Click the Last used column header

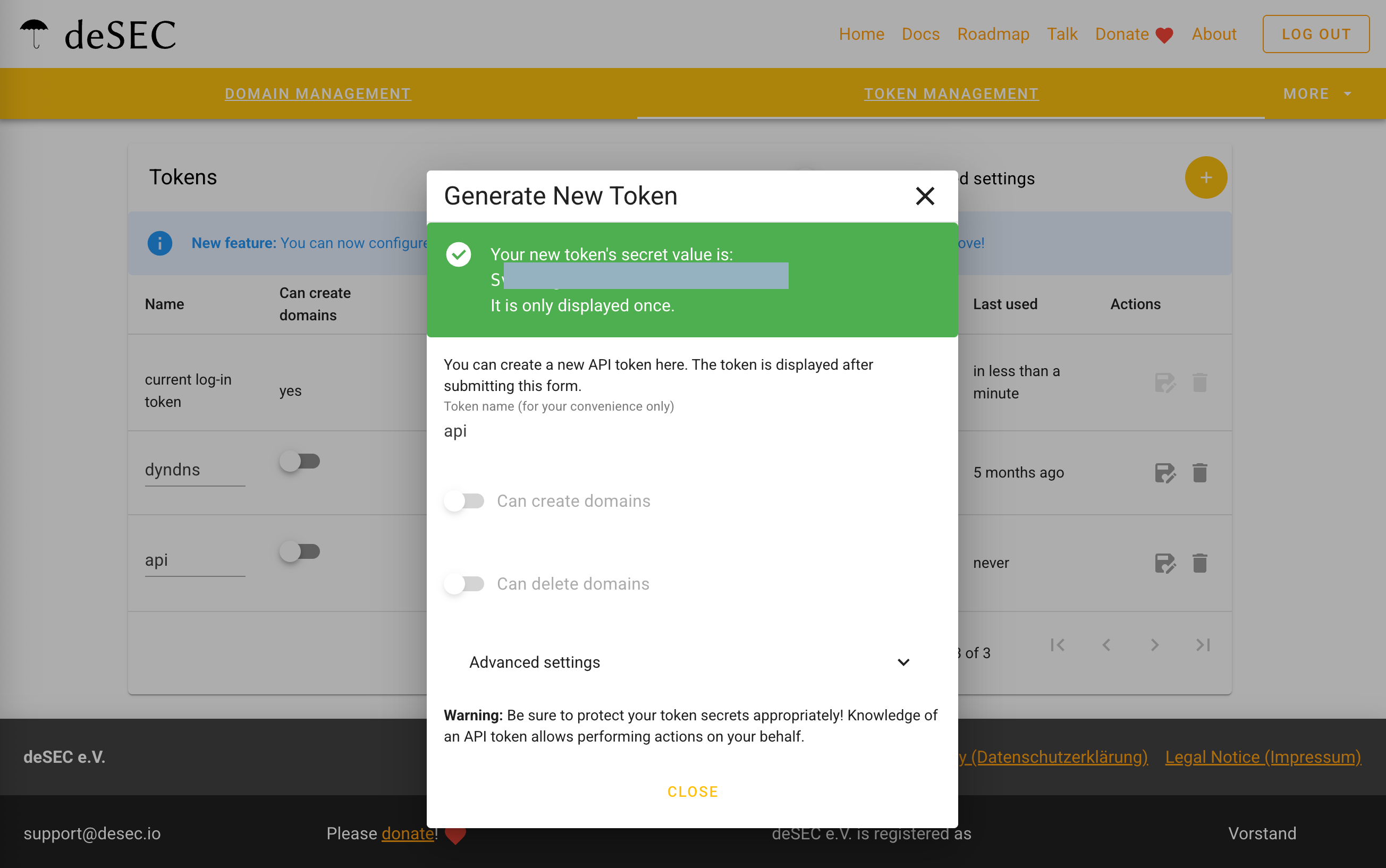1005,304
